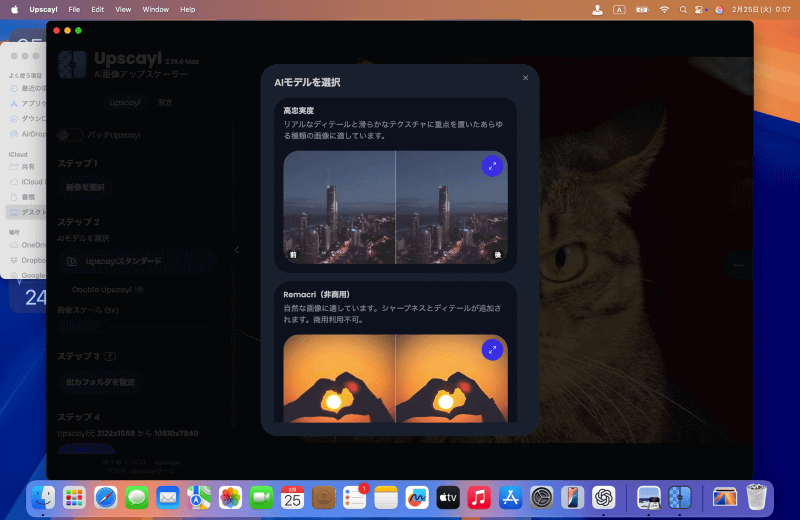Open Music from the Dock
This screenshot has width=800, height=520.
click(x=479, y=497)
